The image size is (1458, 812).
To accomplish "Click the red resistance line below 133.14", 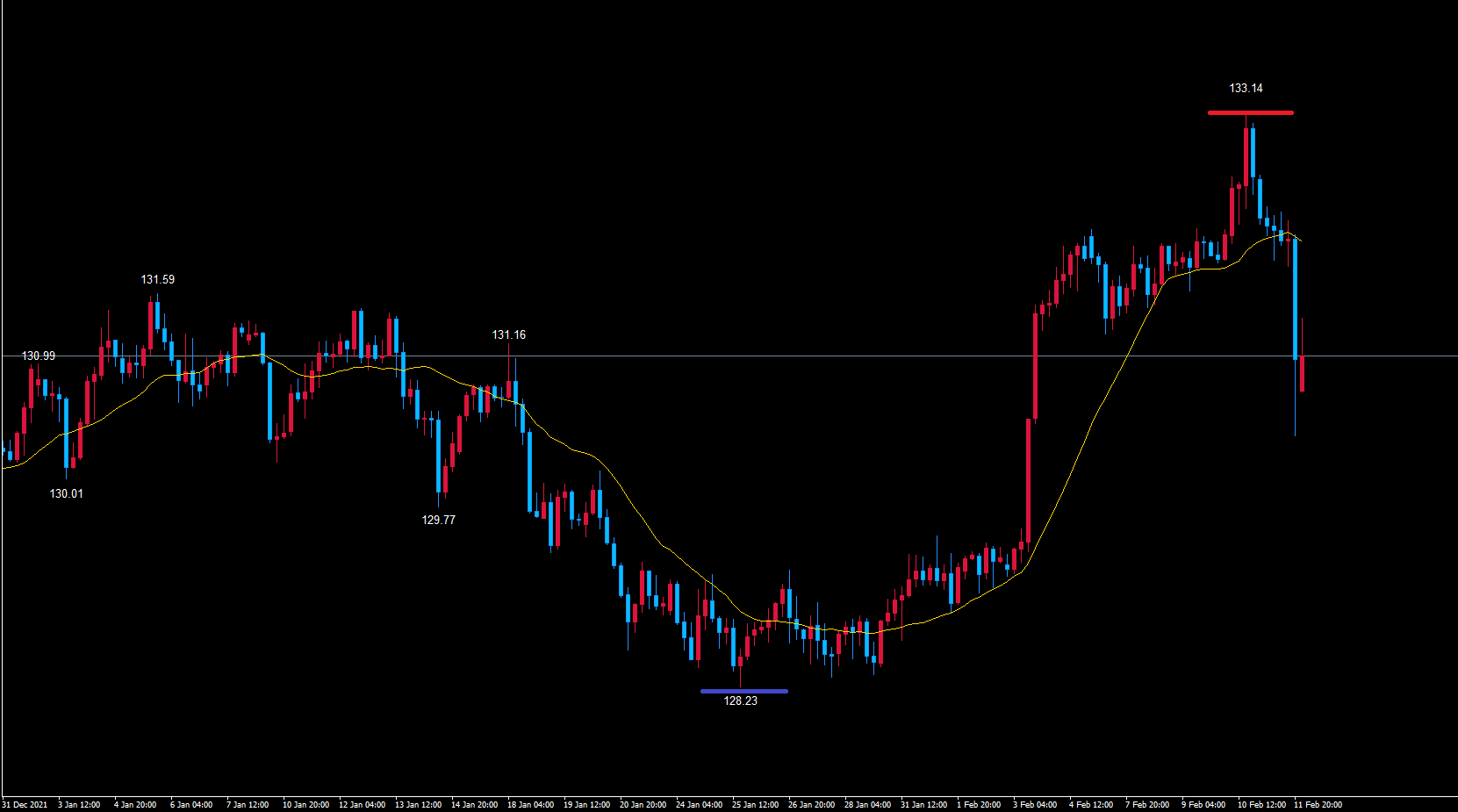I will point(1250,112).
